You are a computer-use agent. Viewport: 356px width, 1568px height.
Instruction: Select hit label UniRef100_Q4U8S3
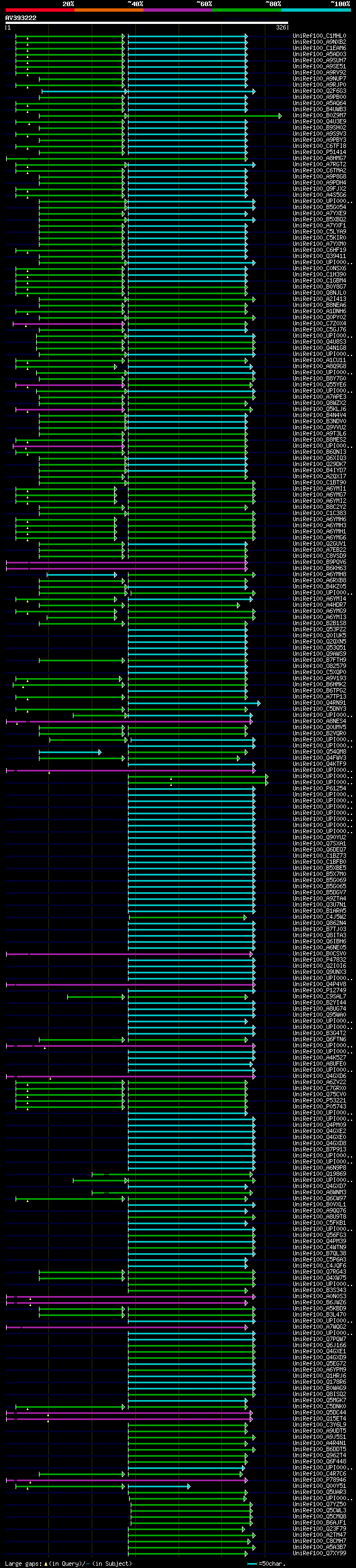point(319,342)
